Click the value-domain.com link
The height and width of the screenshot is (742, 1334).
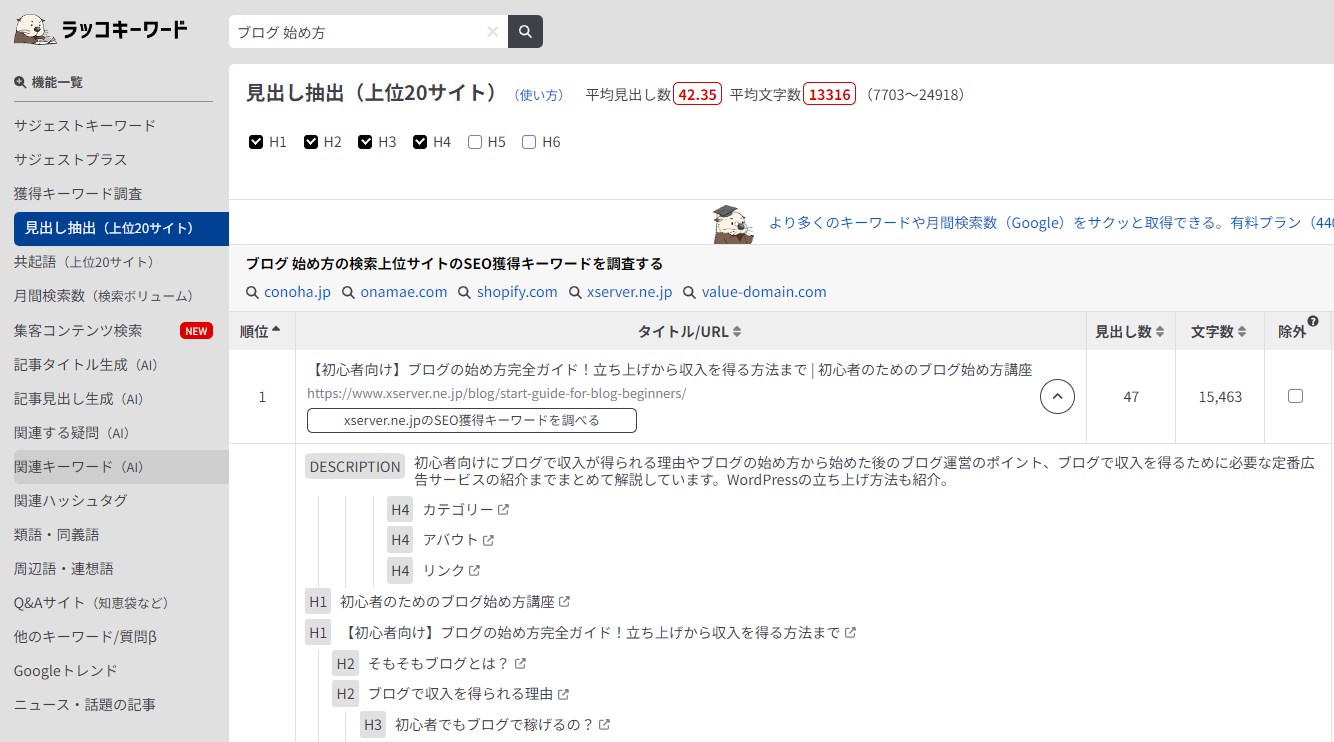764,292
